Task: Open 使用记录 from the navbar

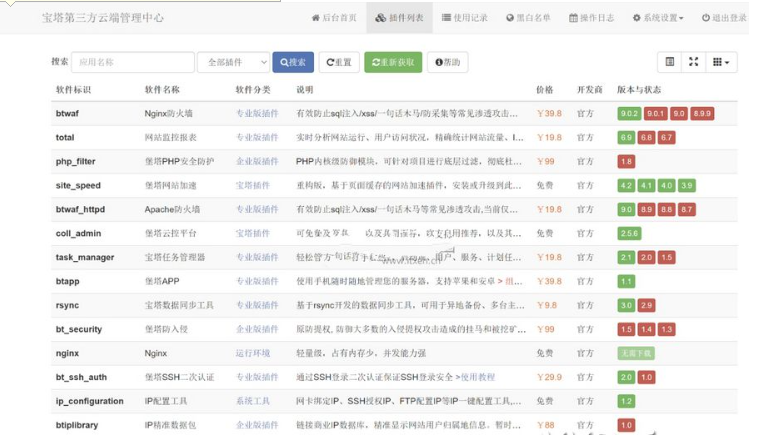Action: pos(464,18)
